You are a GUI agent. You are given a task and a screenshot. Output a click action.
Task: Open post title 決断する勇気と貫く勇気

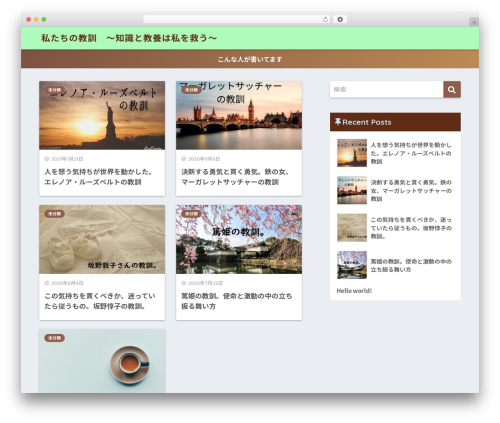[x=235, y=177]
